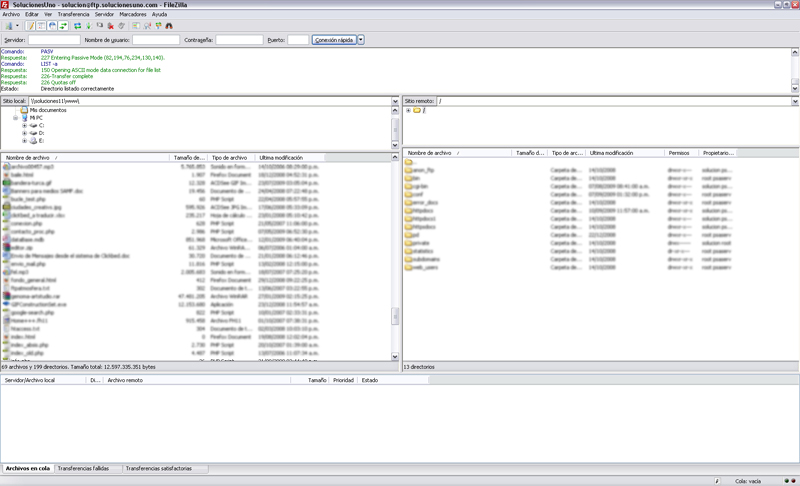
Task: Toggle synchronized browsing icon
Action: click(x=158, y=25)
